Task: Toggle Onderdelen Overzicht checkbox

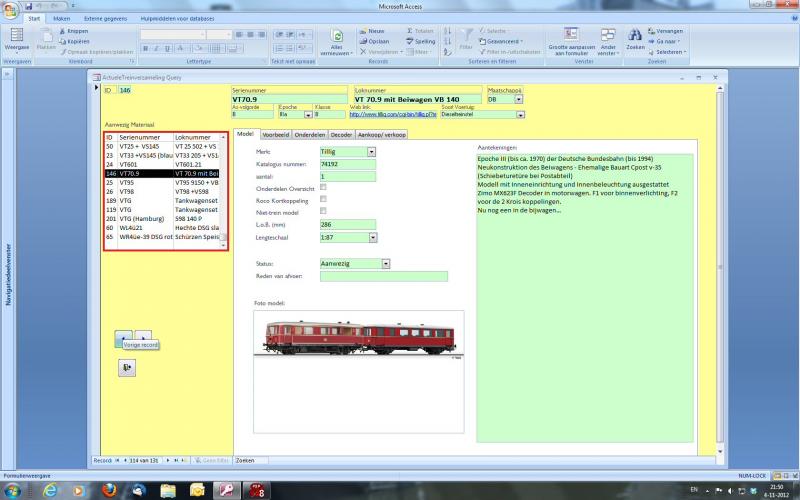Action: [323, 187]
